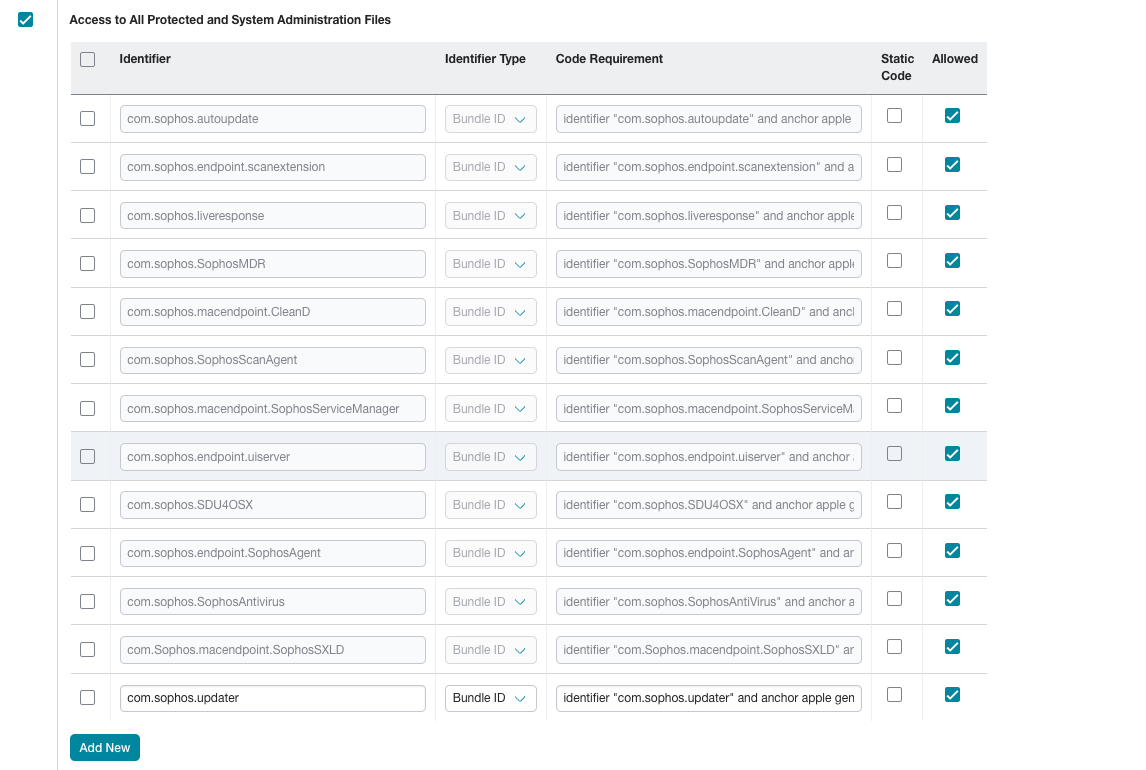Viewport: 1146px width, 770px height.
Task: Open Identifier Type dropdown for com.sophos.macendpoint.CleanD
Action: point(490,312)
